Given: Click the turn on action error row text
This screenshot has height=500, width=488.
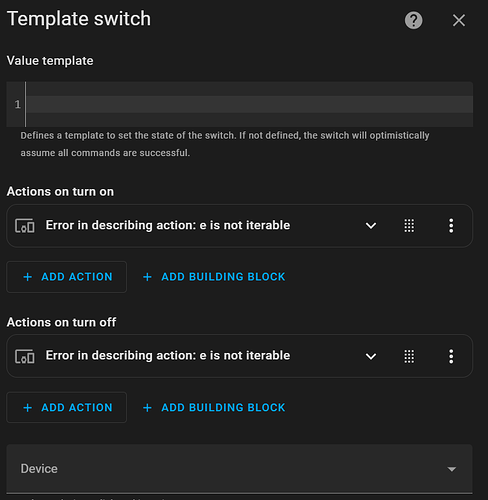Looking at the screenshot, I should [x=168, y=225].
